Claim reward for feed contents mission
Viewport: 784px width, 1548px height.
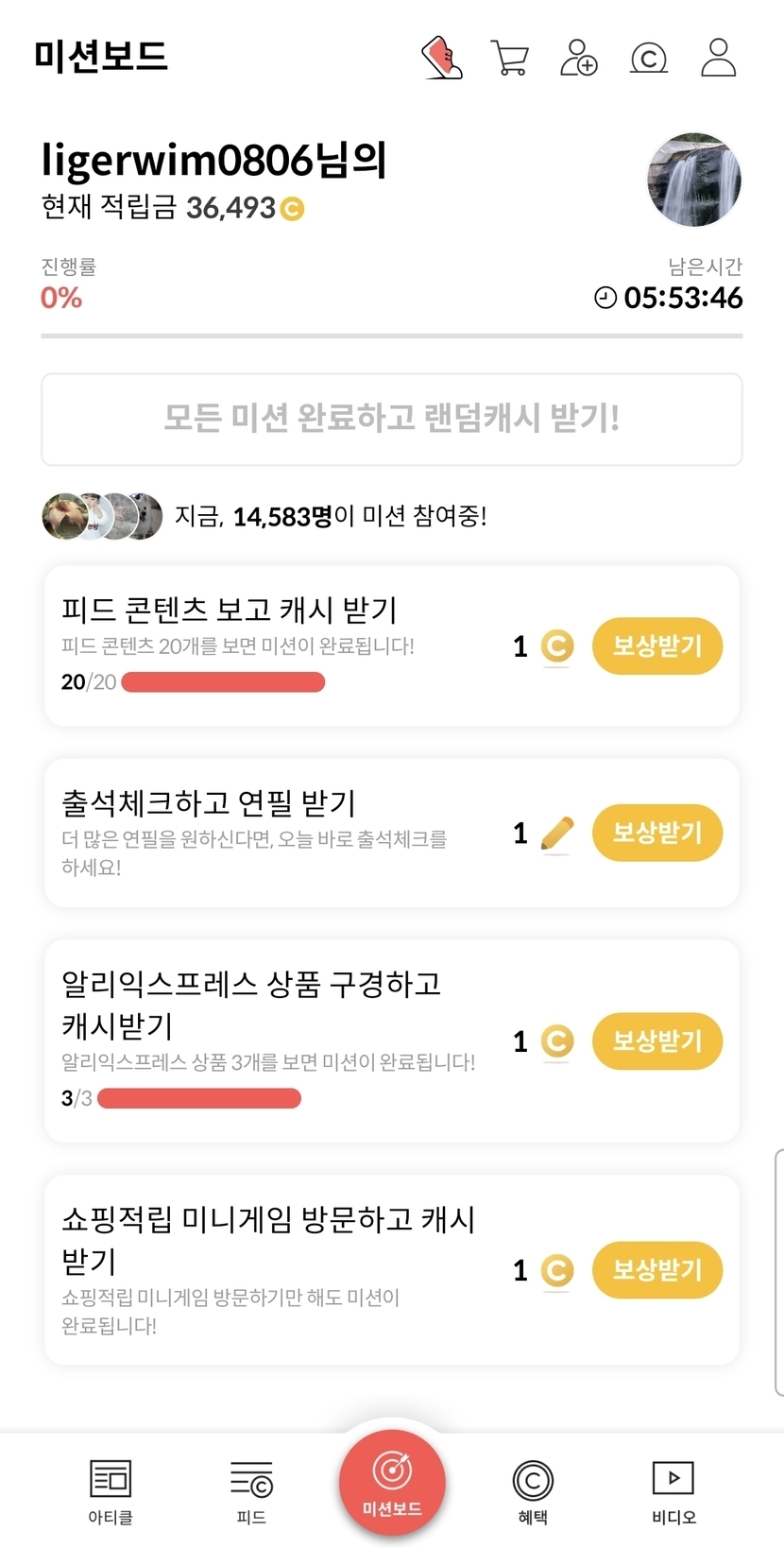[656, 646]
